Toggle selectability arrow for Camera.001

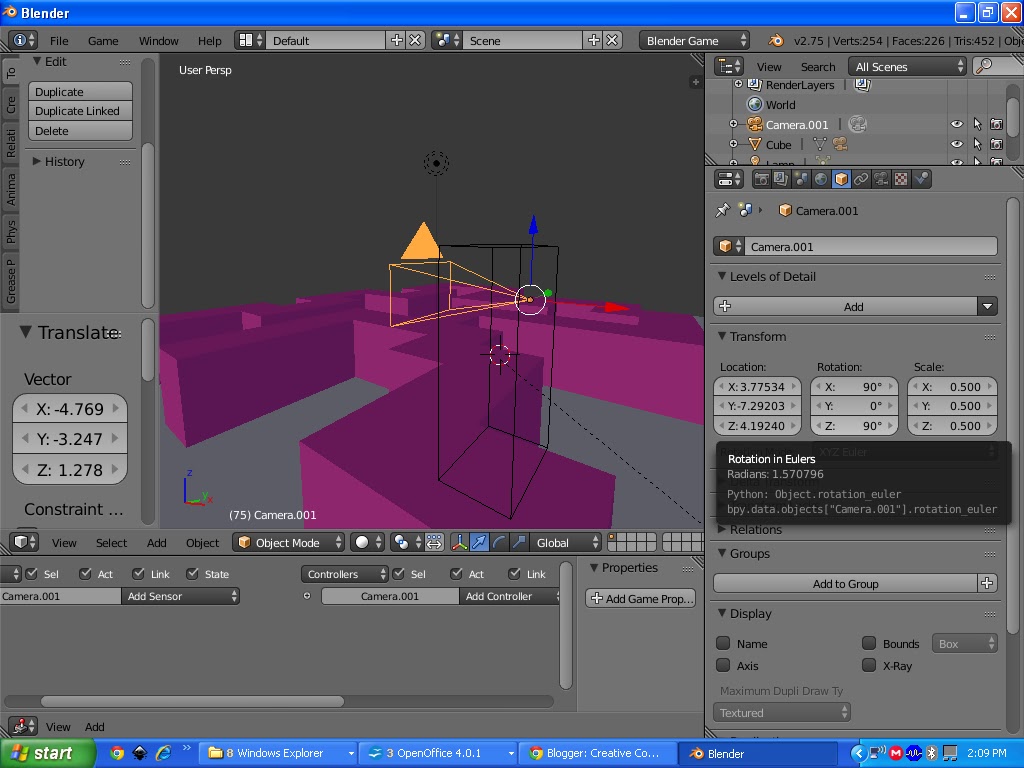pos(977,124)
